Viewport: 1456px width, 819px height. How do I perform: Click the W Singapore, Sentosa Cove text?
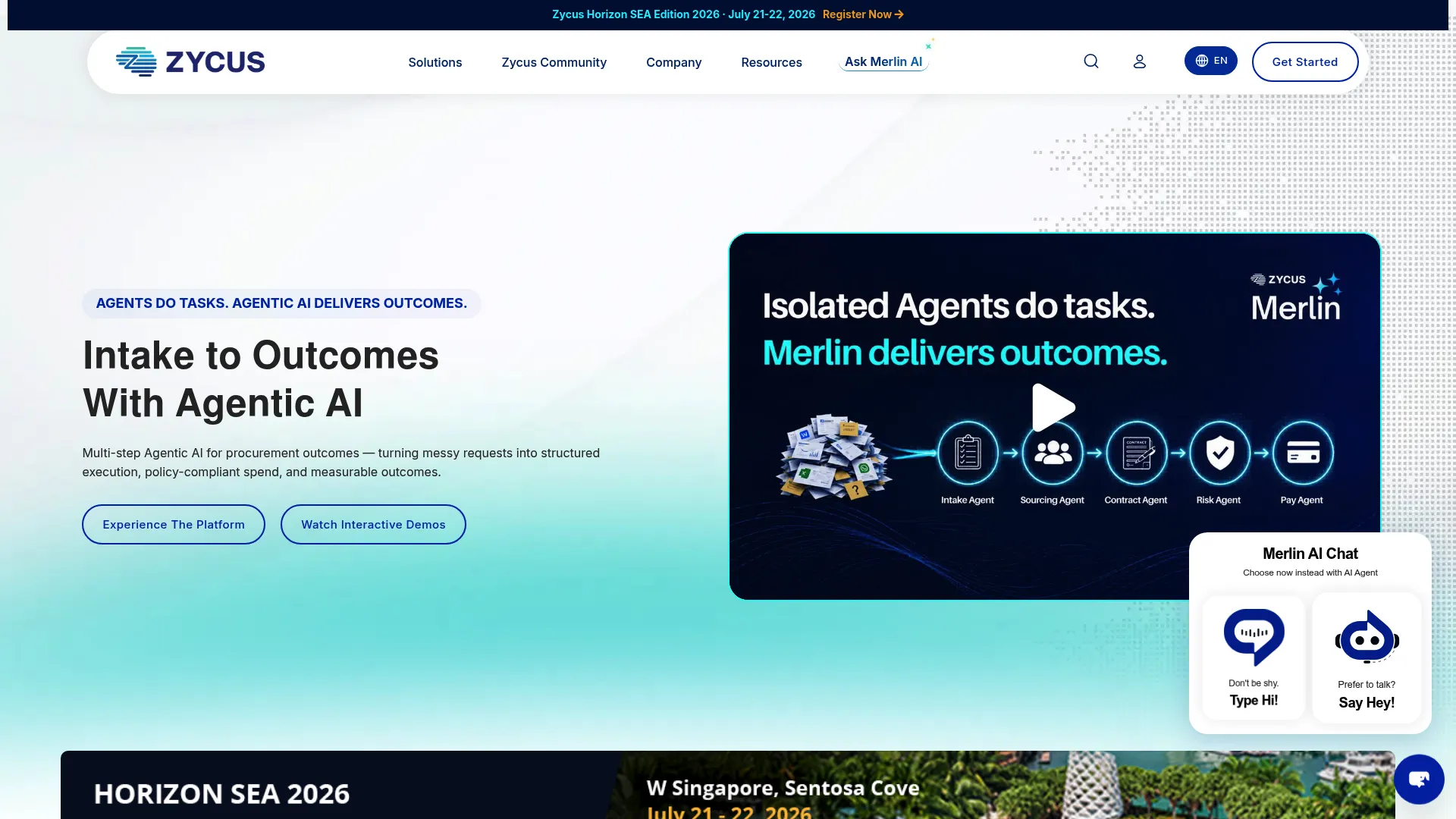click(x=783, y=788)
